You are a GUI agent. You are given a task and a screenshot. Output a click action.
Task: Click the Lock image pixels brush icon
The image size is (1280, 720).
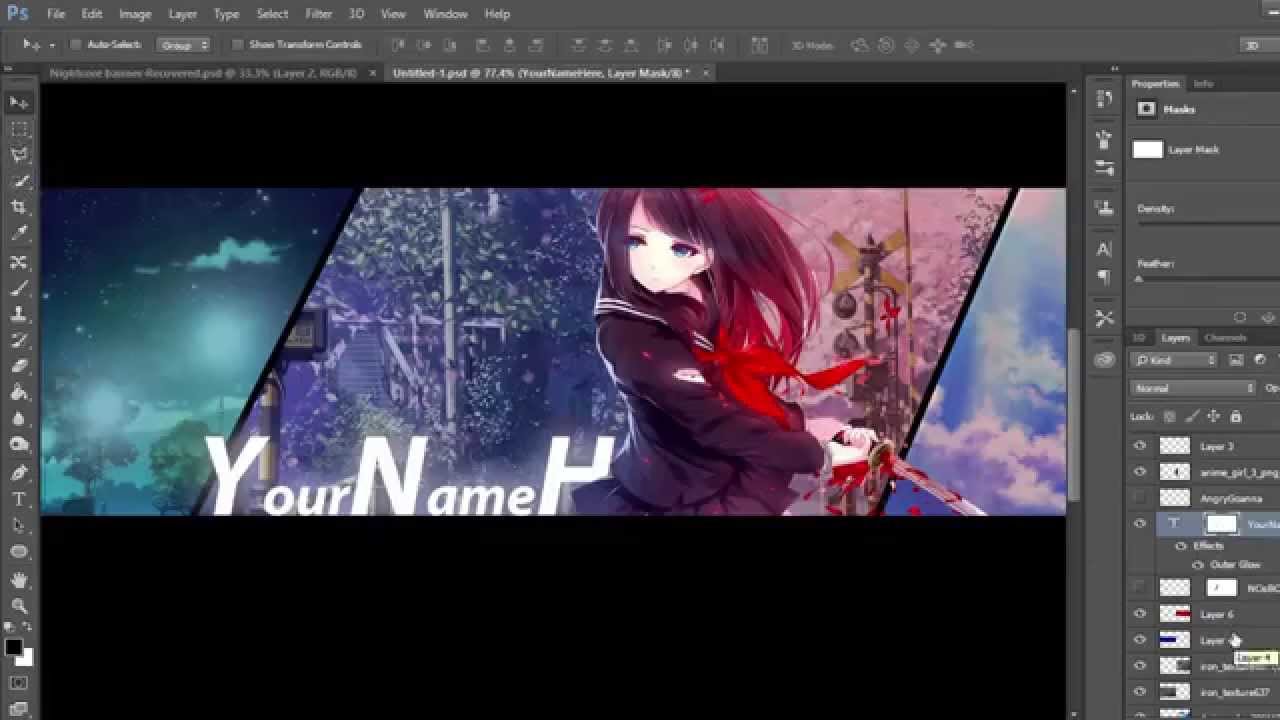[1191, 416]
